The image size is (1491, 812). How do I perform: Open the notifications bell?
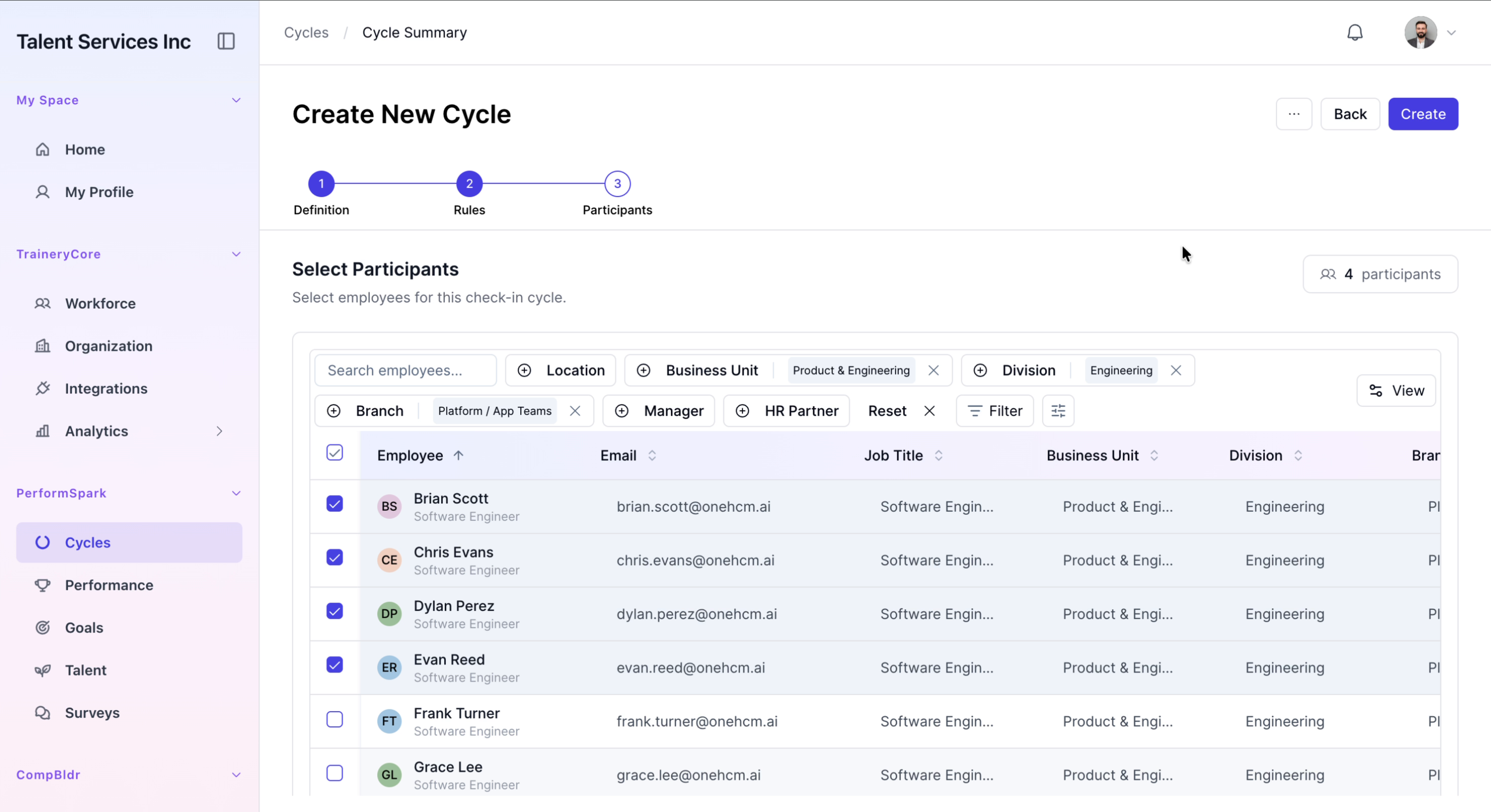(x=1355, y=32)
